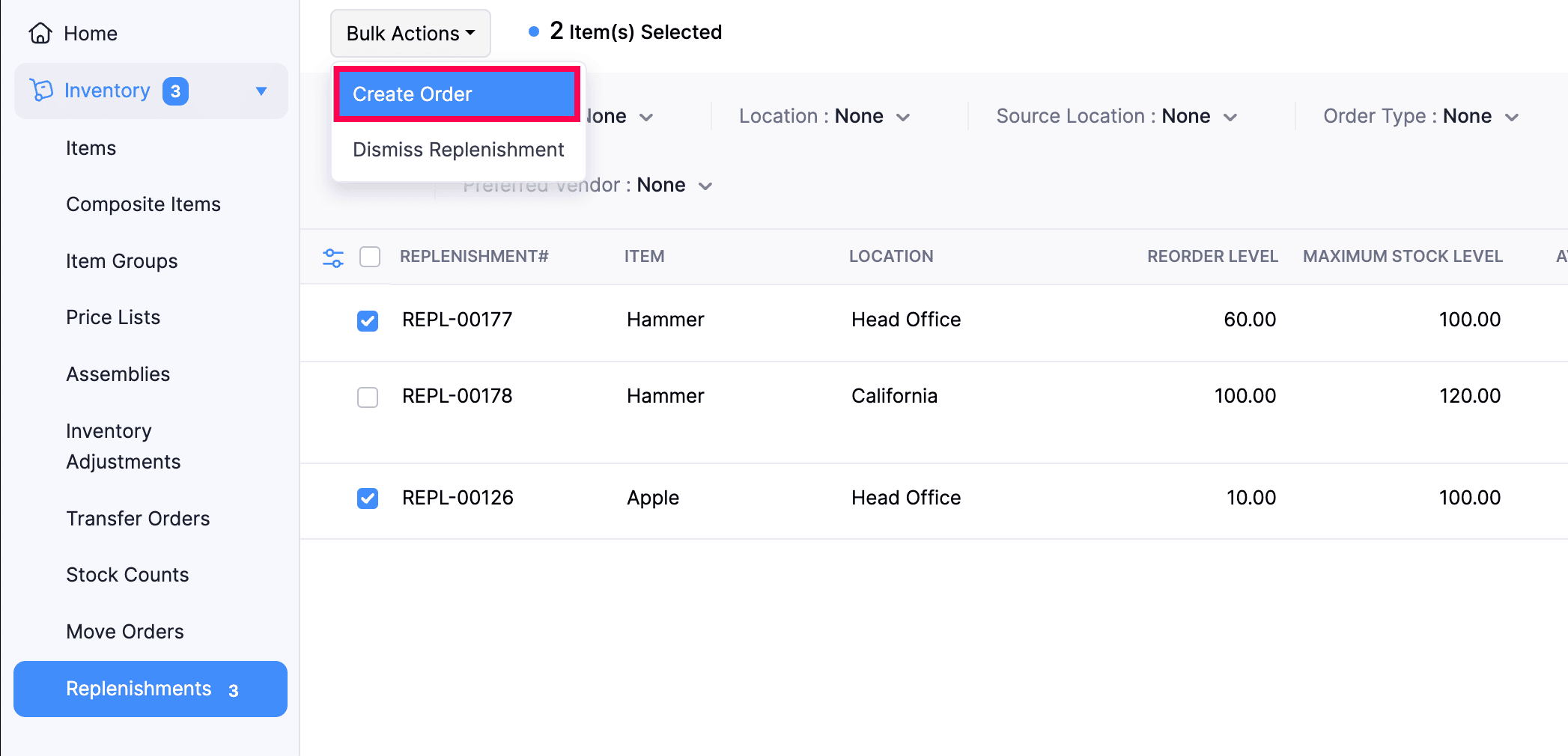Select Create Order from the Bulk Actions menu
1568x756 pixels.
tap(456, 94)
